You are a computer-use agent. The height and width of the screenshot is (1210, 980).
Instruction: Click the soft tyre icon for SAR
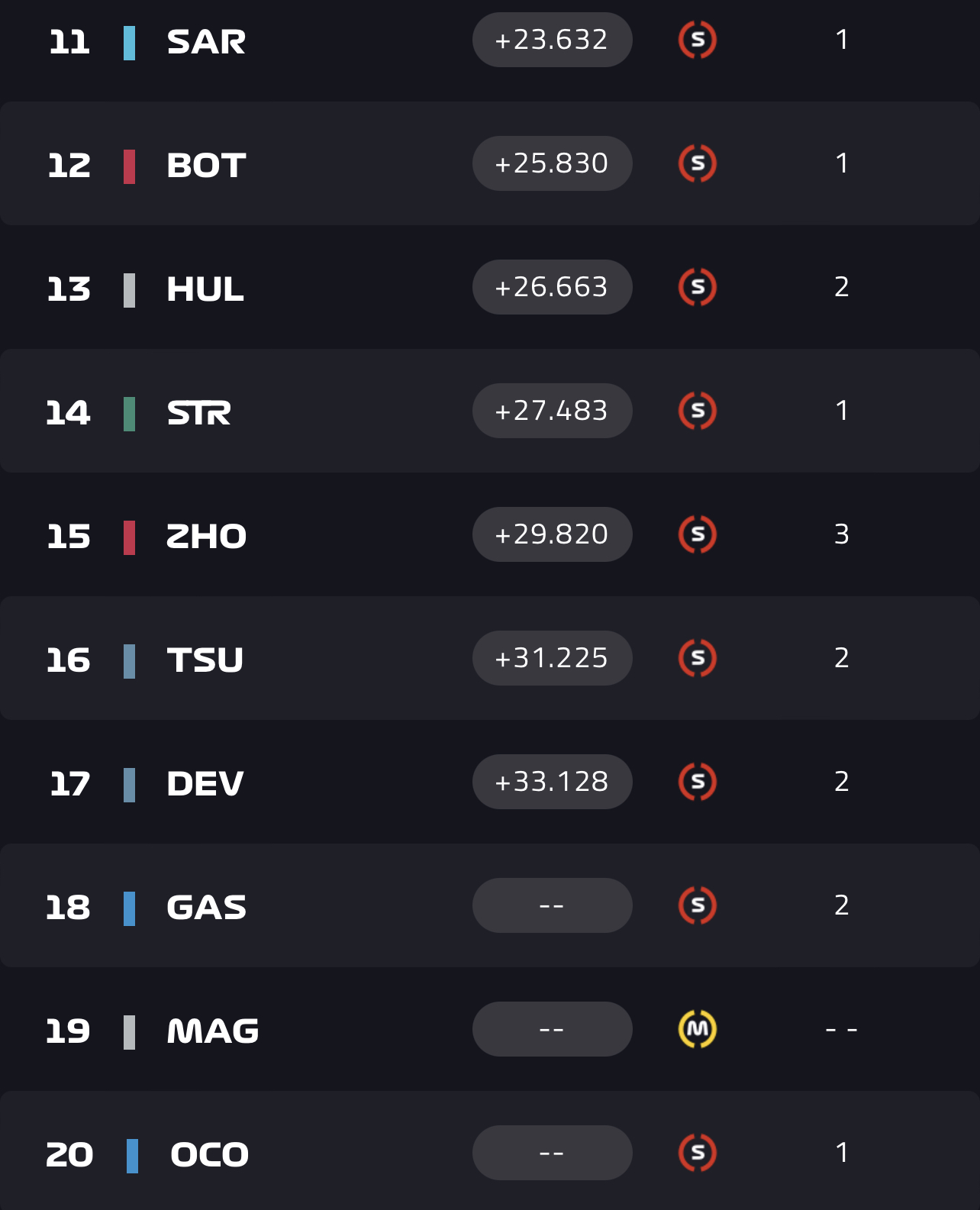tap(697, 40)
